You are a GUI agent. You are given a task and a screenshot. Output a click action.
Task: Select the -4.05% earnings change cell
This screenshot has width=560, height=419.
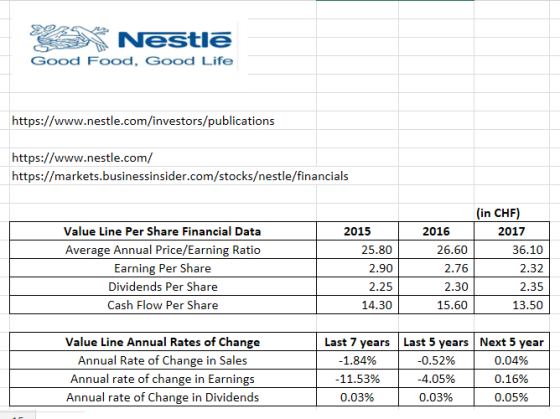pos(436,379)
